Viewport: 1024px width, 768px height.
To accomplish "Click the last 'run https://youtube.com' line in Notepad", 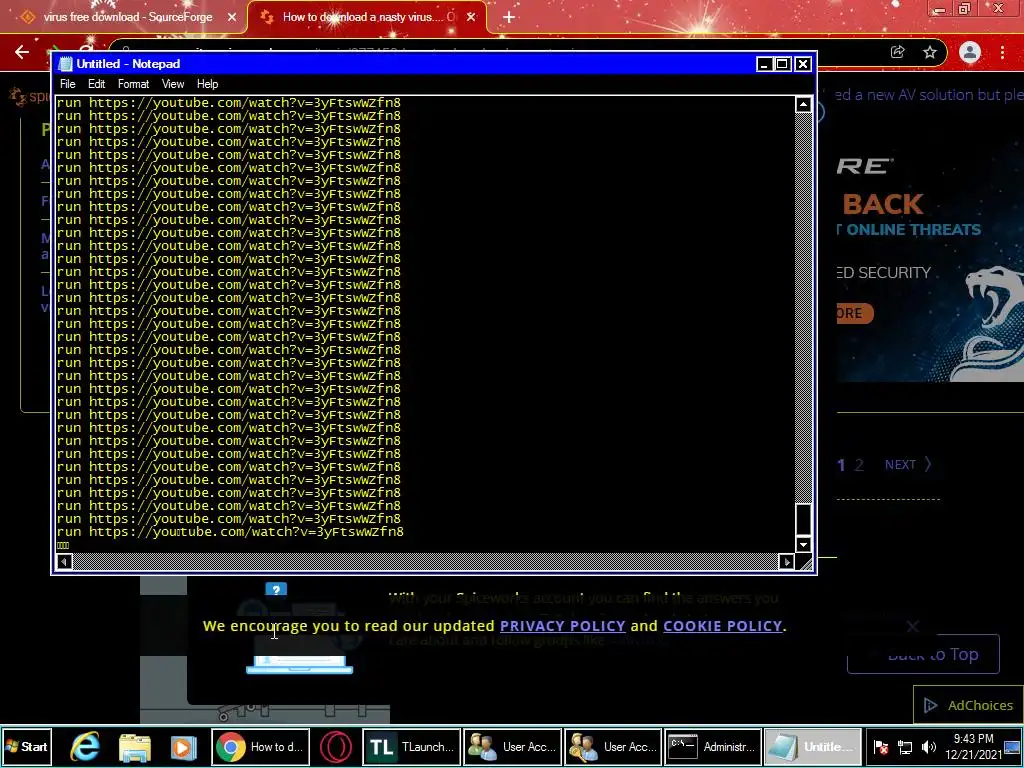I will point(230,532).
